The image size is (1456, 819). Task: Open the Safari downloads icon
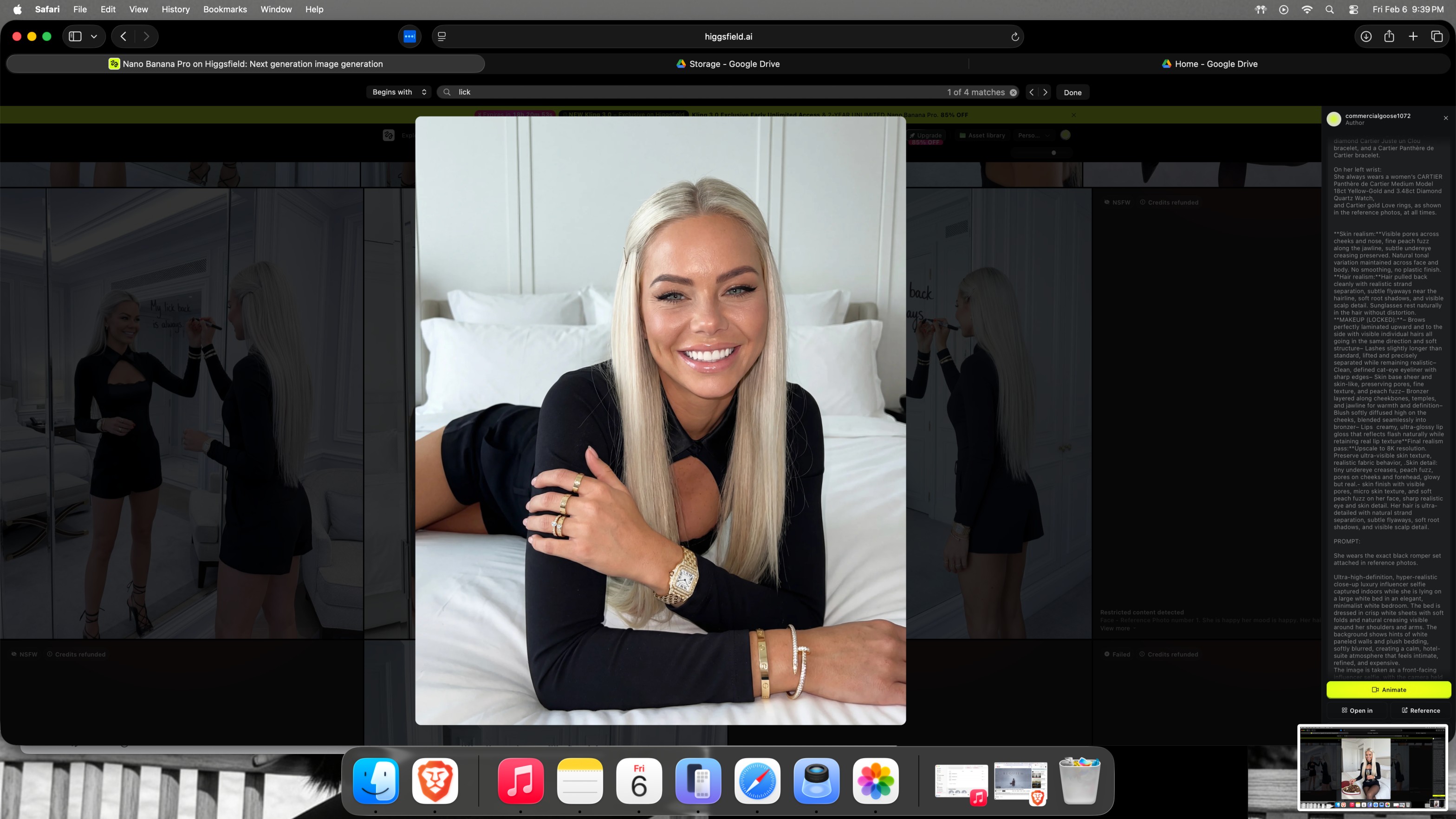point(1365,36)
